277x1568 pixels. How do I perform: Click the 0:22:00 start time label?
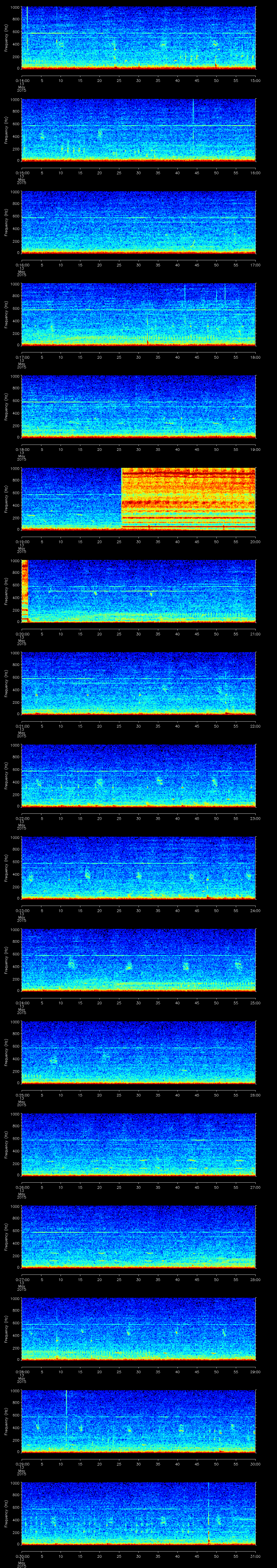(x=22, y=818)
